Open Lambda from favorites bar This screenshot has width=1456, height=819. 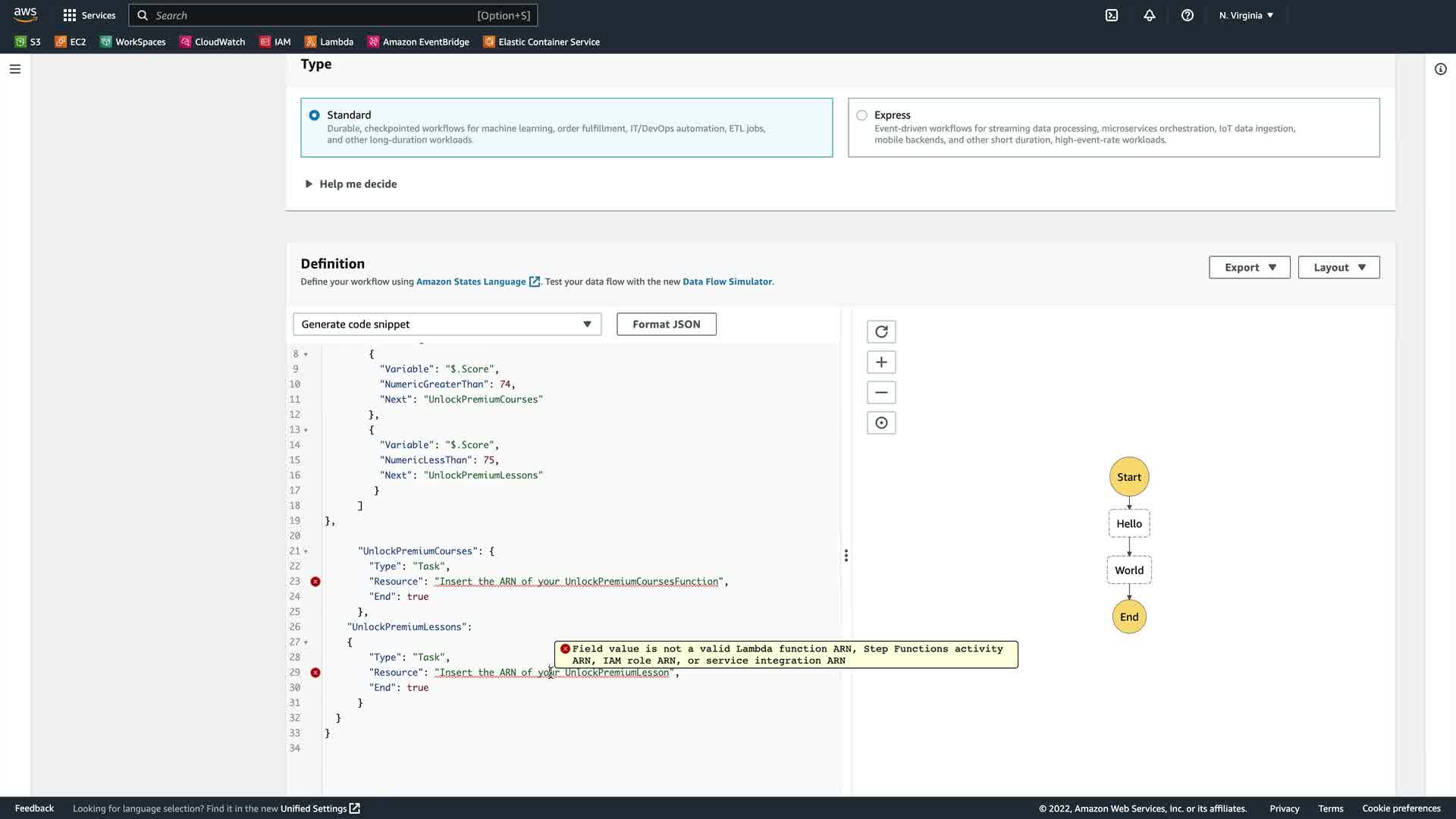329,42
